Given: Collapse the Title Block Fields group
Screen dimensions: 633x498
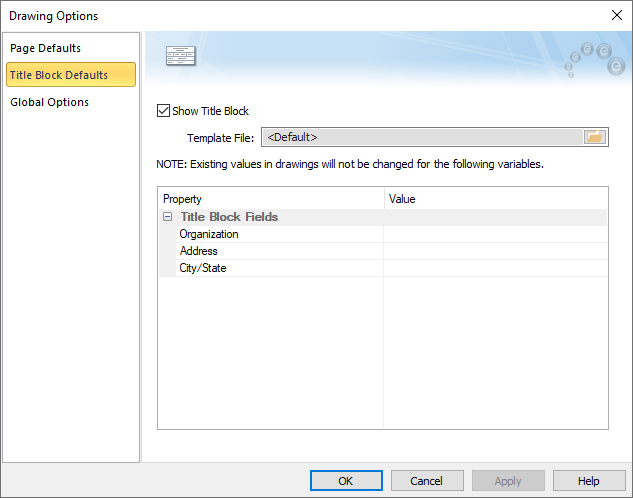Looking at the screenshot, I should pyautogui.click(x=167, y=217).
